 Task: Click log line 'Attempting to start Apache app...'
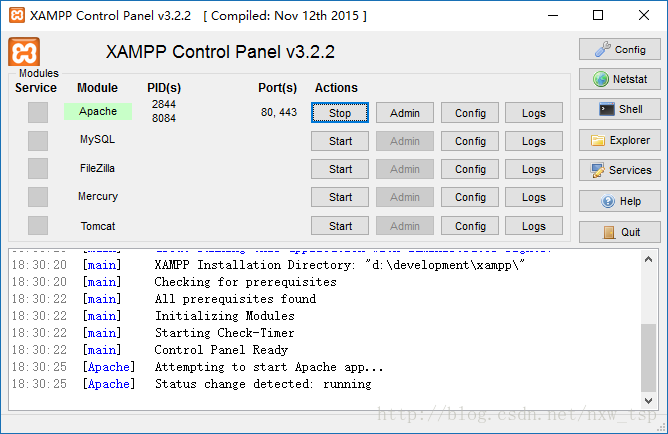(x=269, y=367)
